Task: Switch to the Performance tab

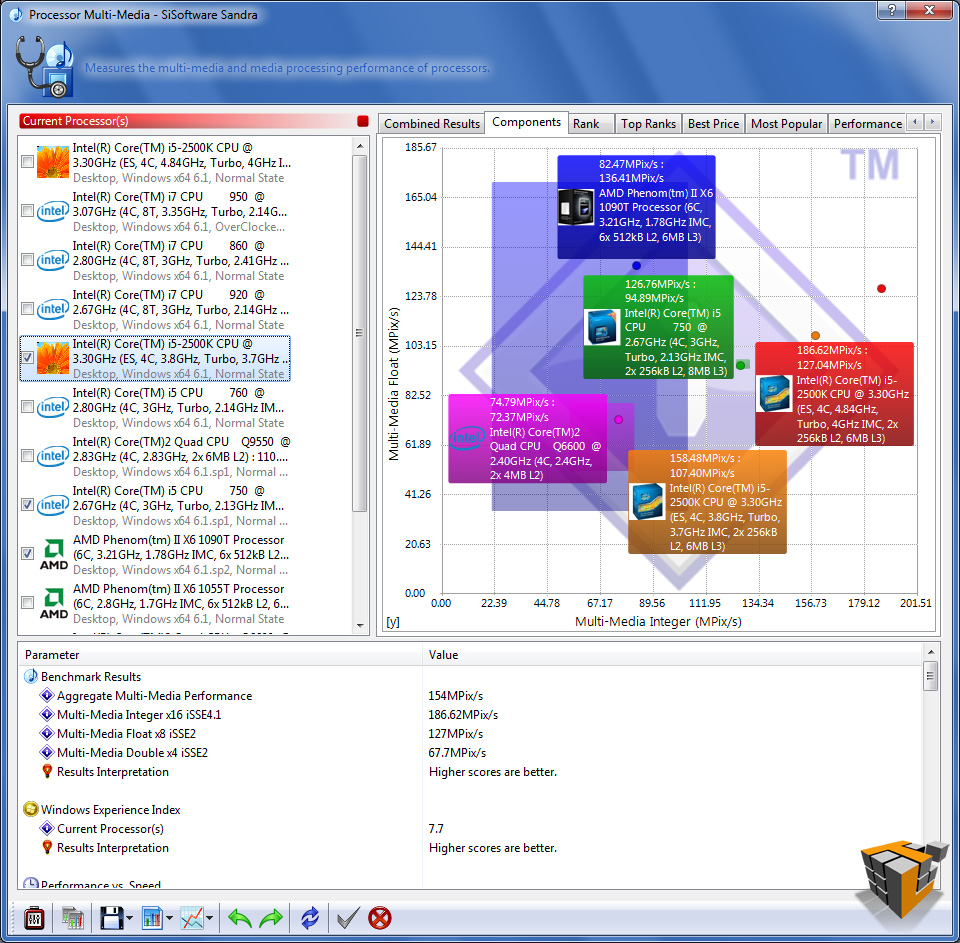Action: (867, 124)
